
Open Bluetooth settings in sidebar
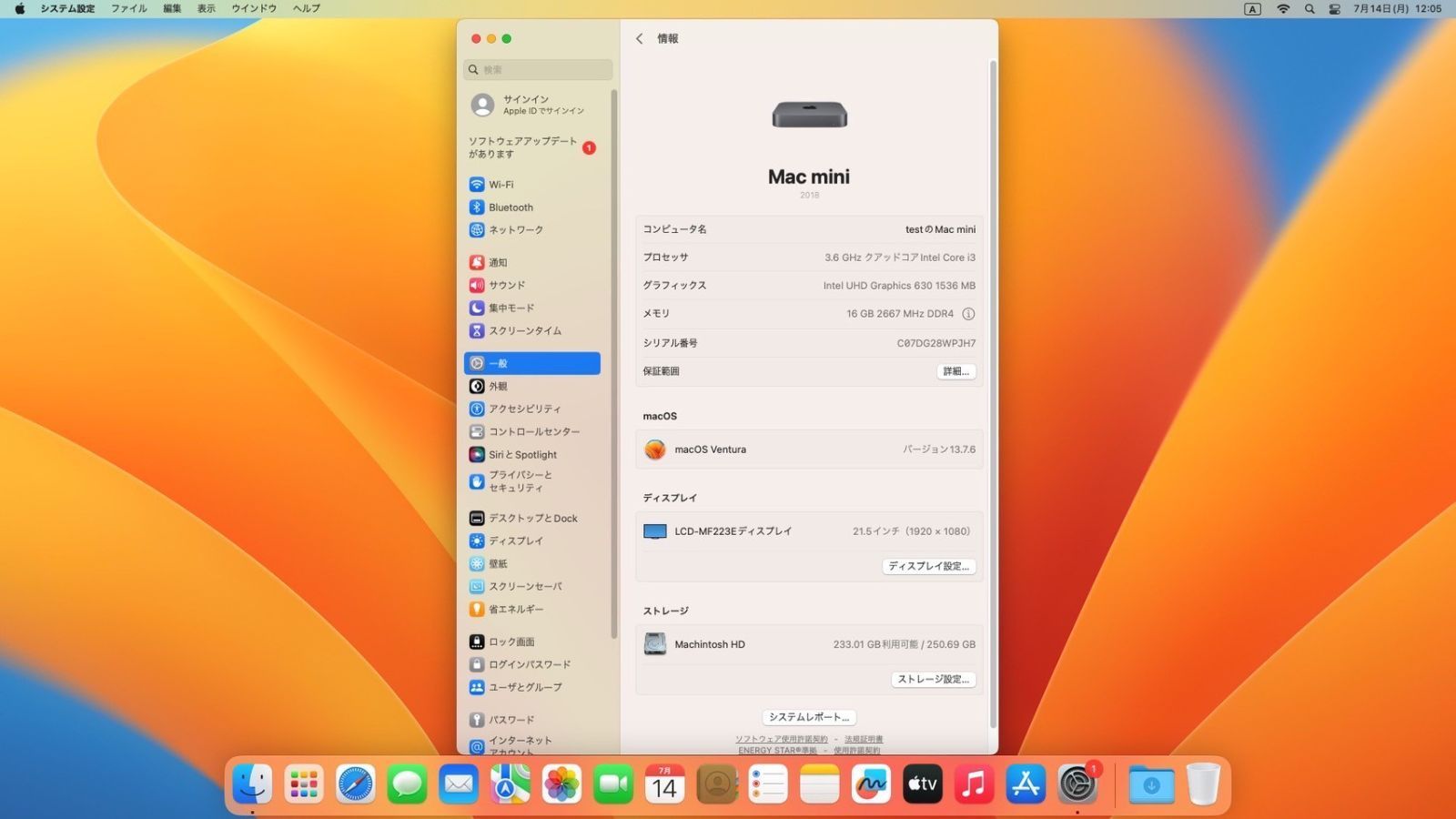point(532,207)
